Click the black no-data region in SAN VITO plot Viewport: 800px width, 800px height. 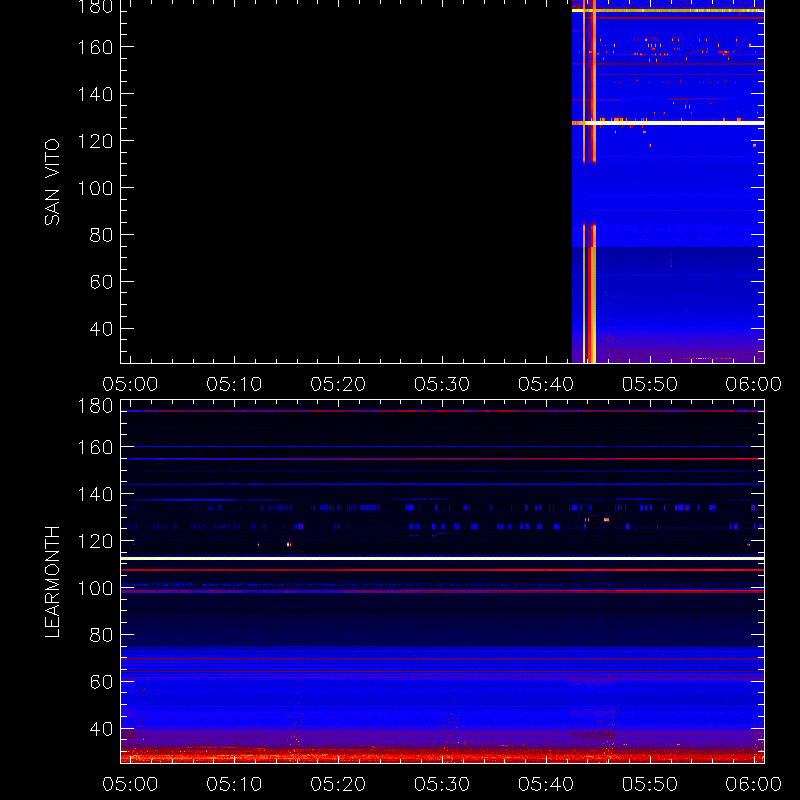tap(346, 181)
